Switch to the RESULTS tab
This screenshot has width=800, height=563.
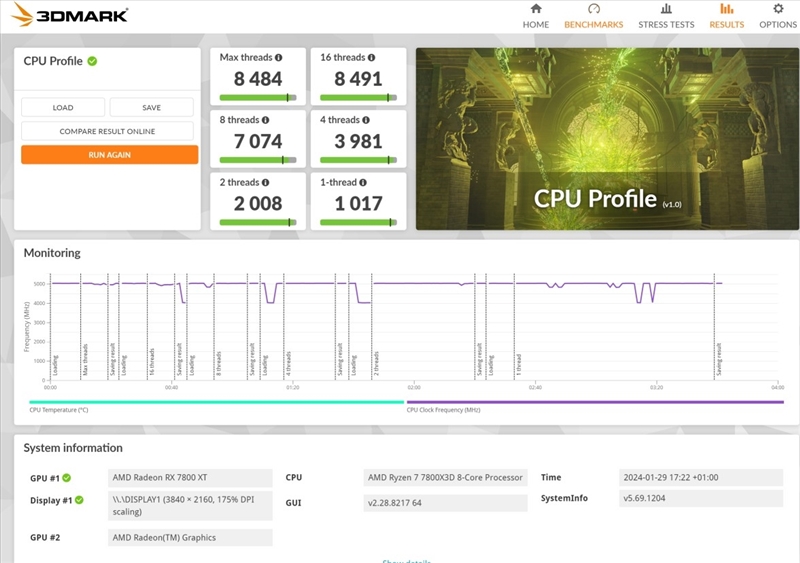tap(727, 25)
